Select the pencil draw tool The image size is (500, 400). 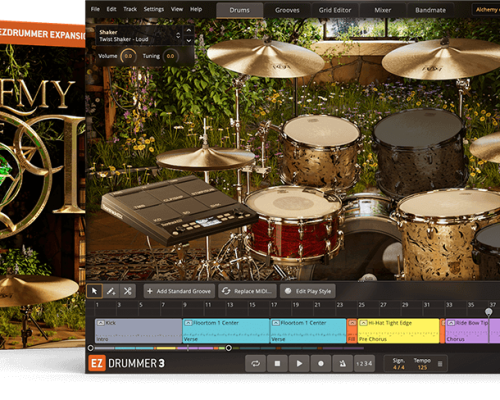pyautogui.click(x=111, y=291)
